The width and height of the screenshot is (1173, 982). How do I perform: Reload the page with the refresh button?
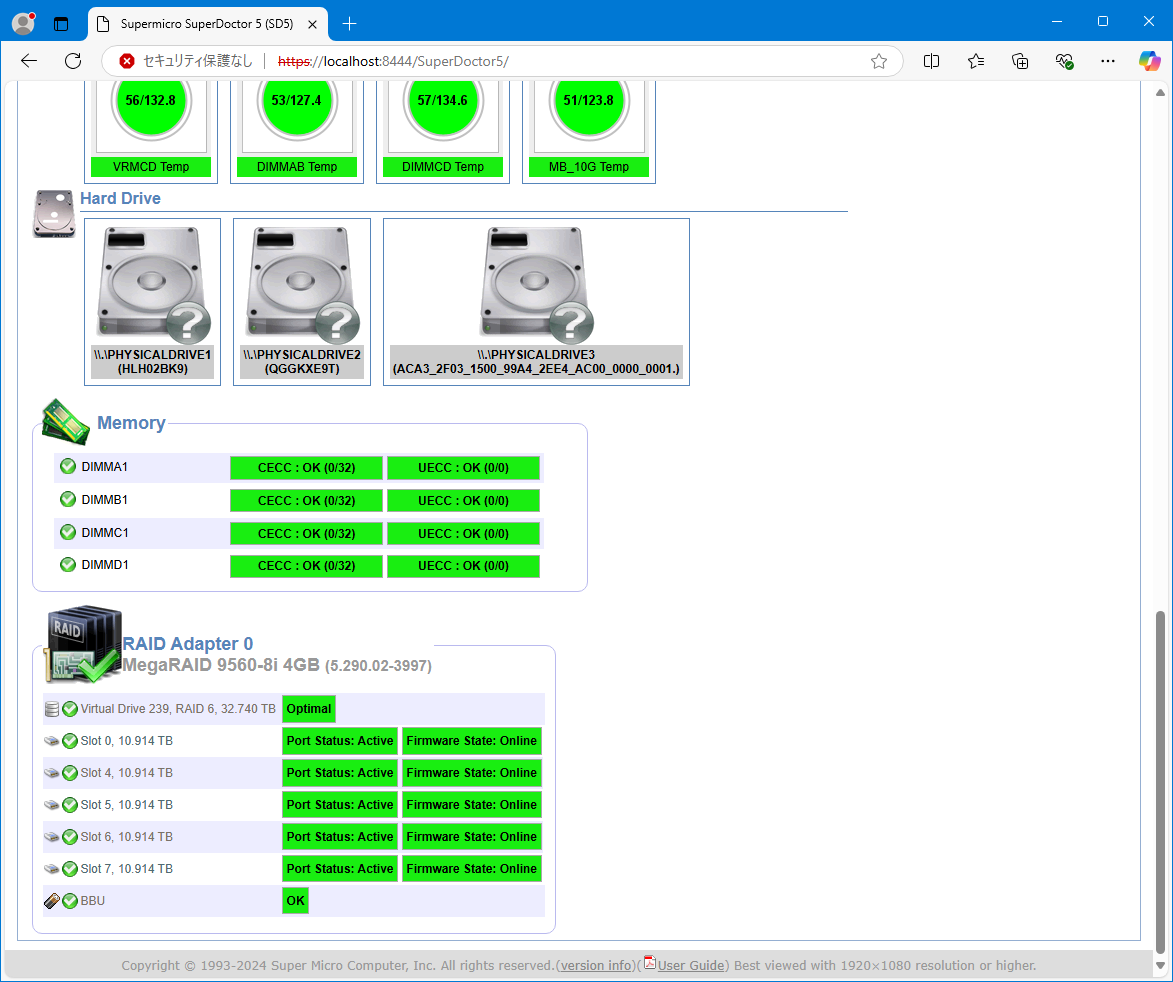coord(73,61)
